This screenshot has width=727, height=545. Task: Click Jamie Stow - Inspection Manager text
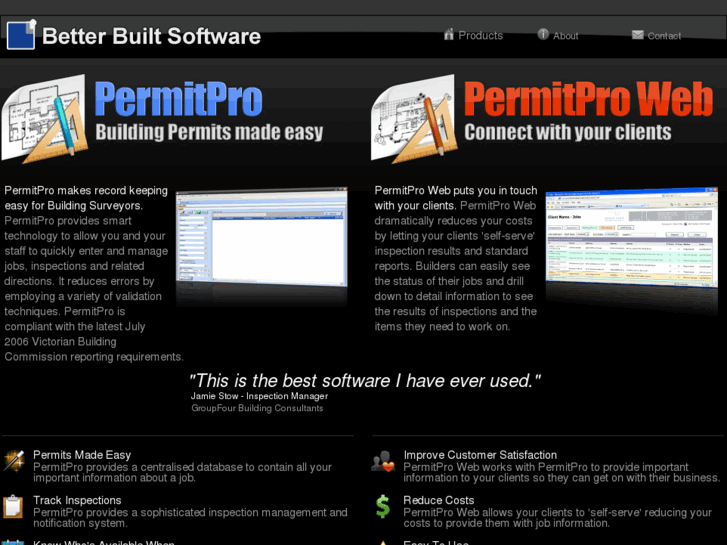[x=259, y=396]
